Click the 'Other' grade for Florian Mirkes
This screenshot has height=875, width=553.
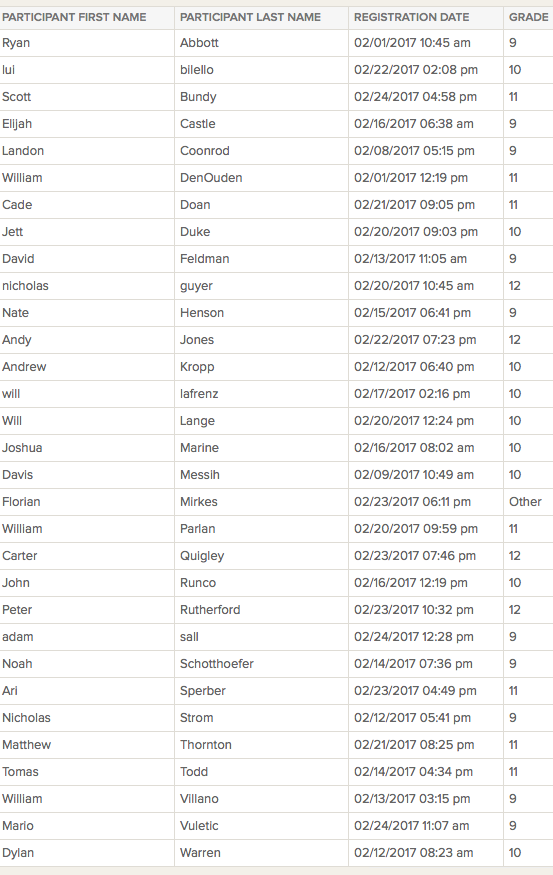point(525,502)
